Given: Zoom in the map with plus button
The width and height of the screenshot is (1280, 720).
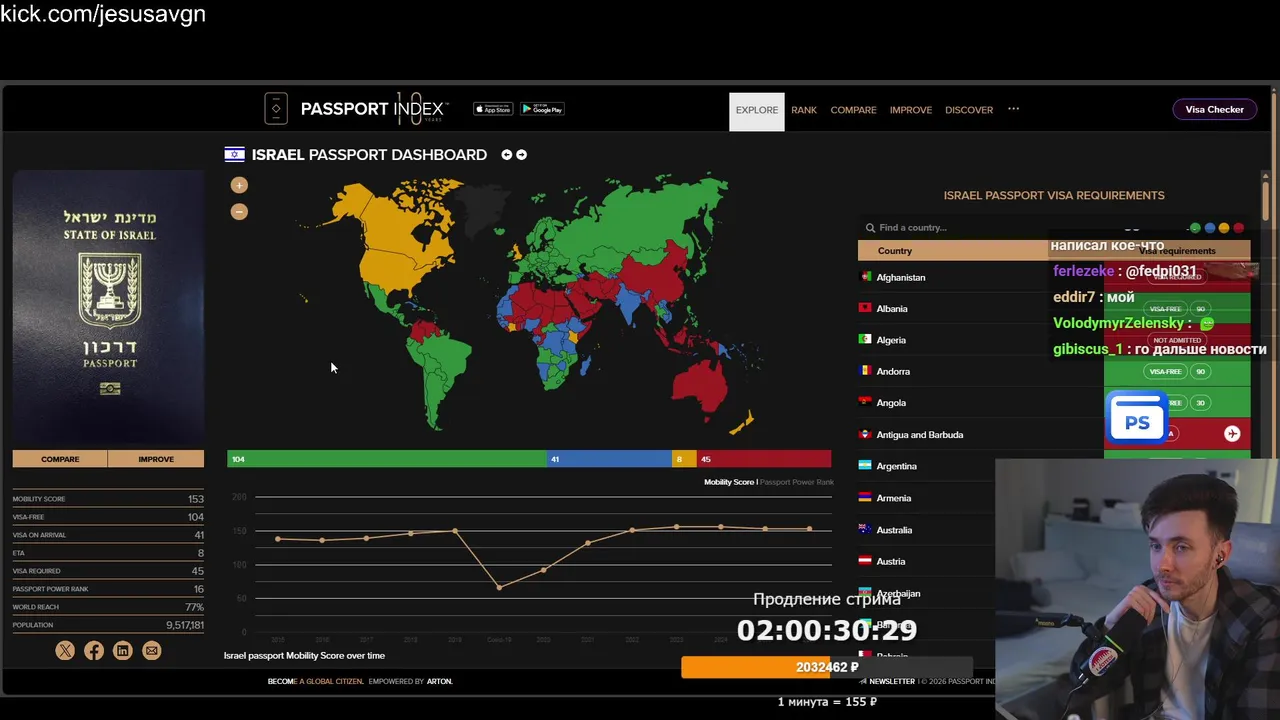Looking at the screenshot, I should [239, 185].
